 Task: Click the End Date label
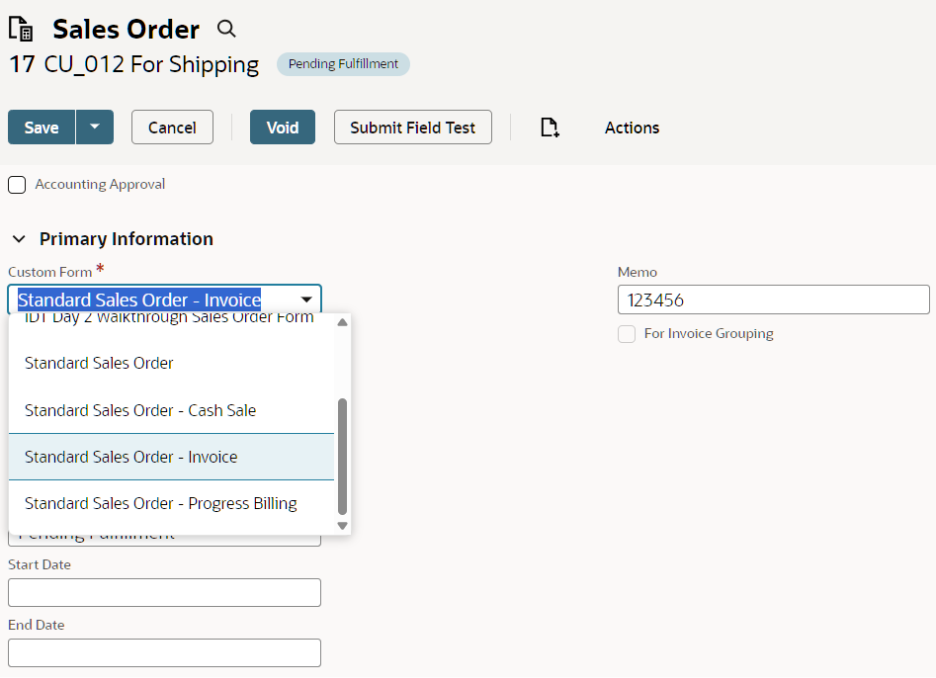(36, 625)
